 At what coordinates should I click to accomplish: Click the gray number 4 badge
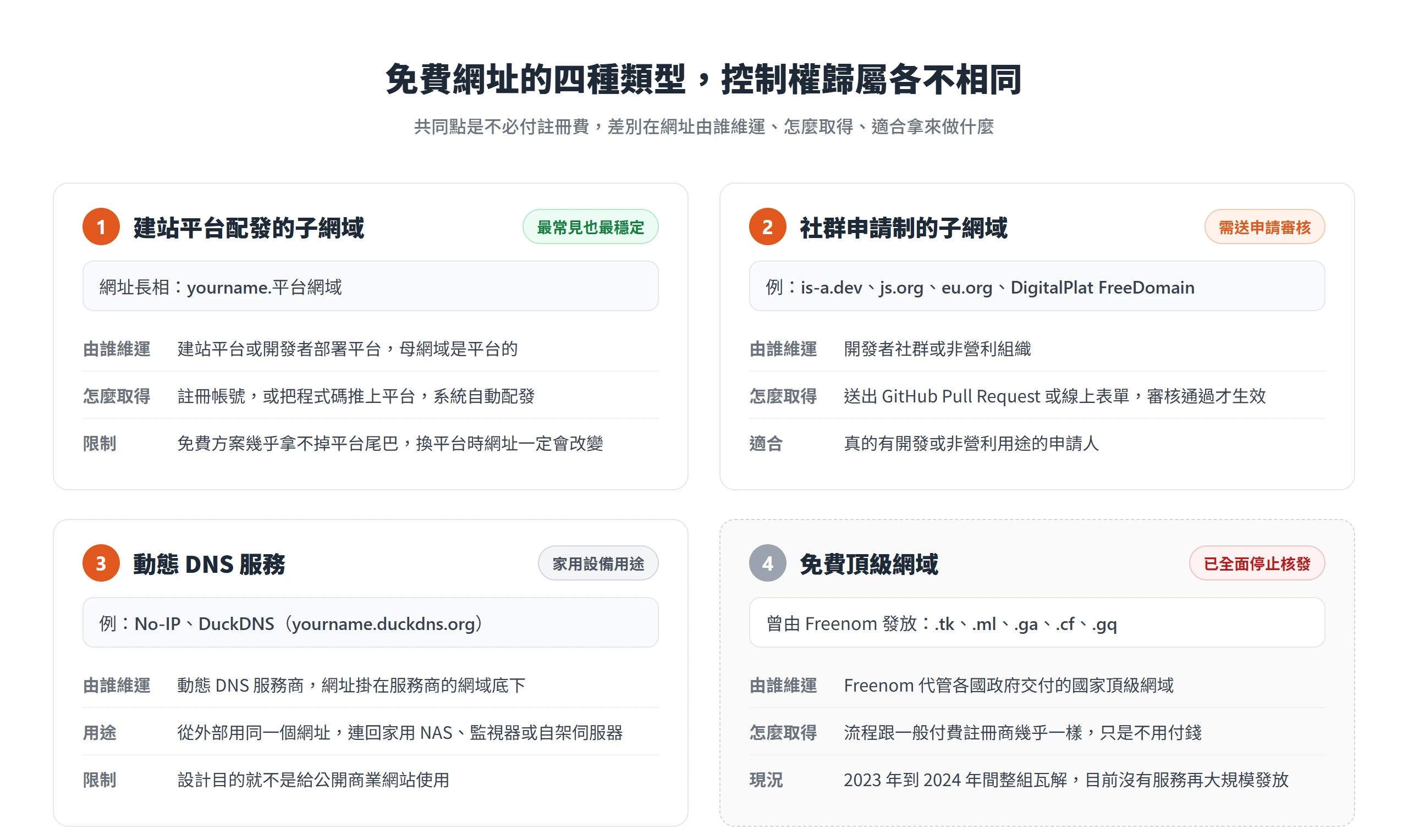(x=767, y=563)
